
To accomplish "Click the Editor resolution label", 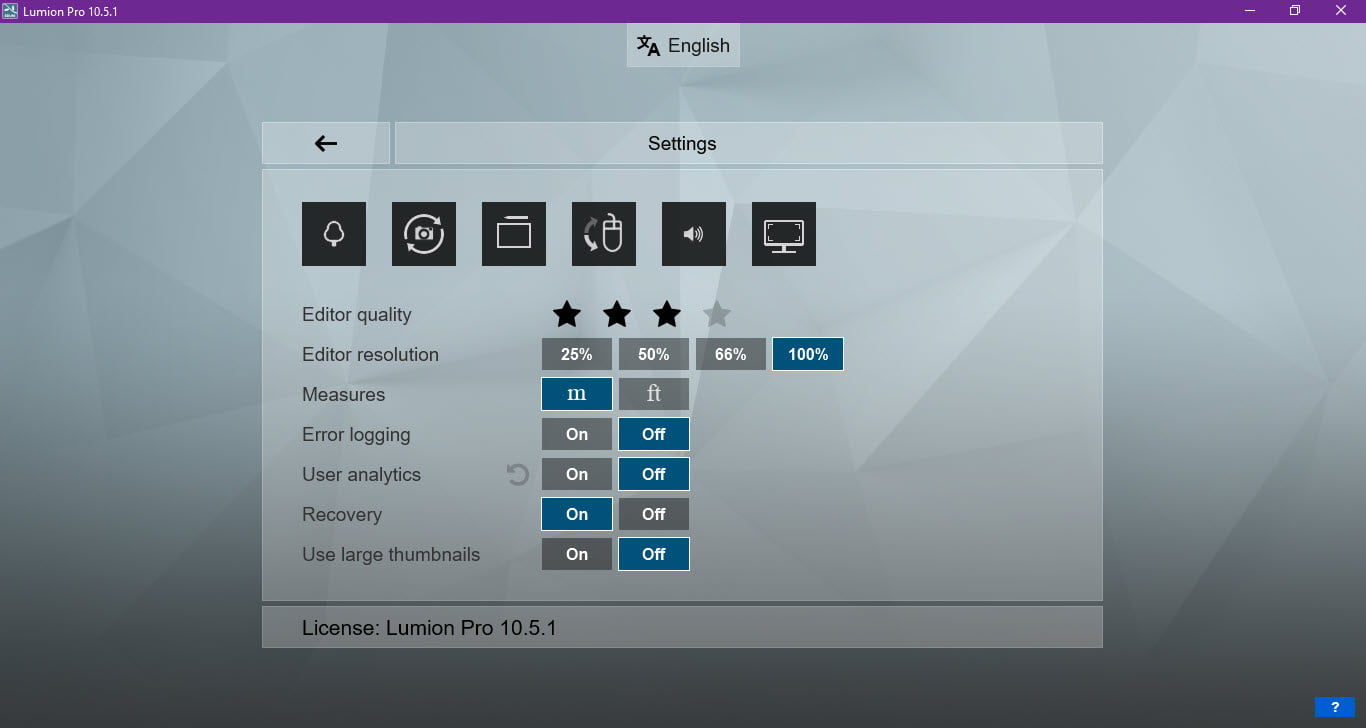I will tap(370, 354).
